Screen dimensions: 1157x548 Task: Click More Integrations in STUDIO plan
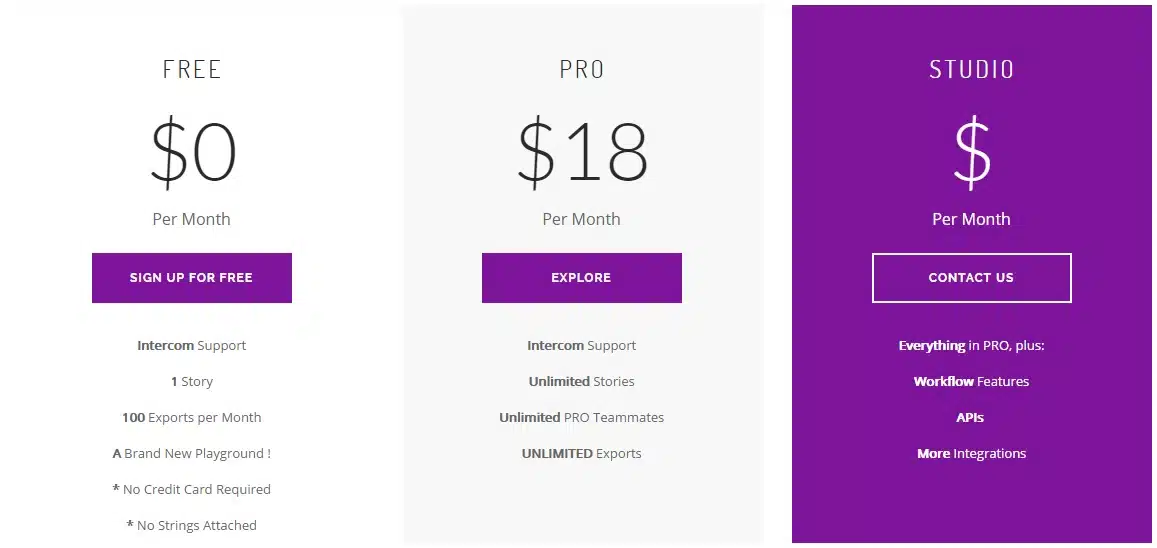[971, 454]
